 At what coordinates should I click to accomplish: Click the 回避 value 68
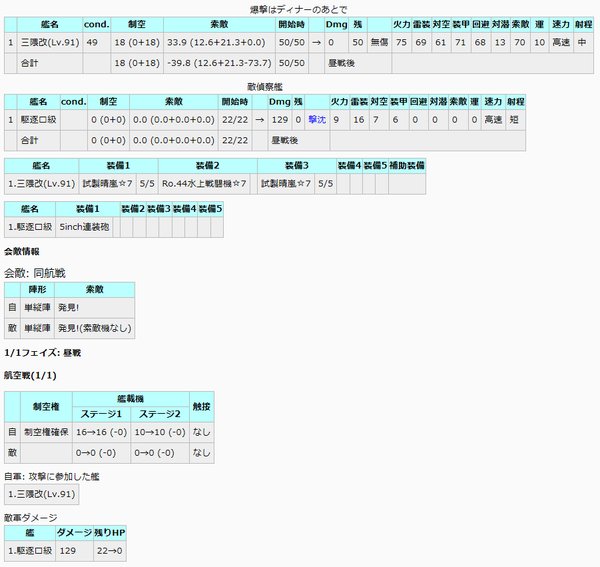(480, 42)
